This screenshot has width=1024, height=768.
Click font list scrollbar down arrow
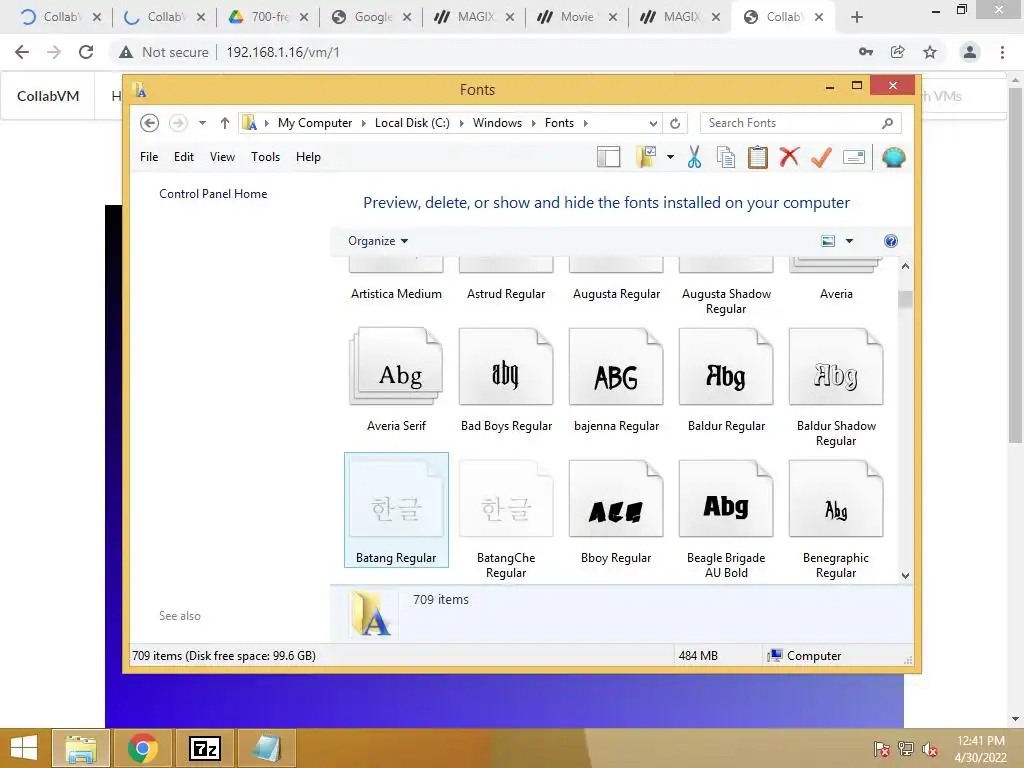pos(905,575)
